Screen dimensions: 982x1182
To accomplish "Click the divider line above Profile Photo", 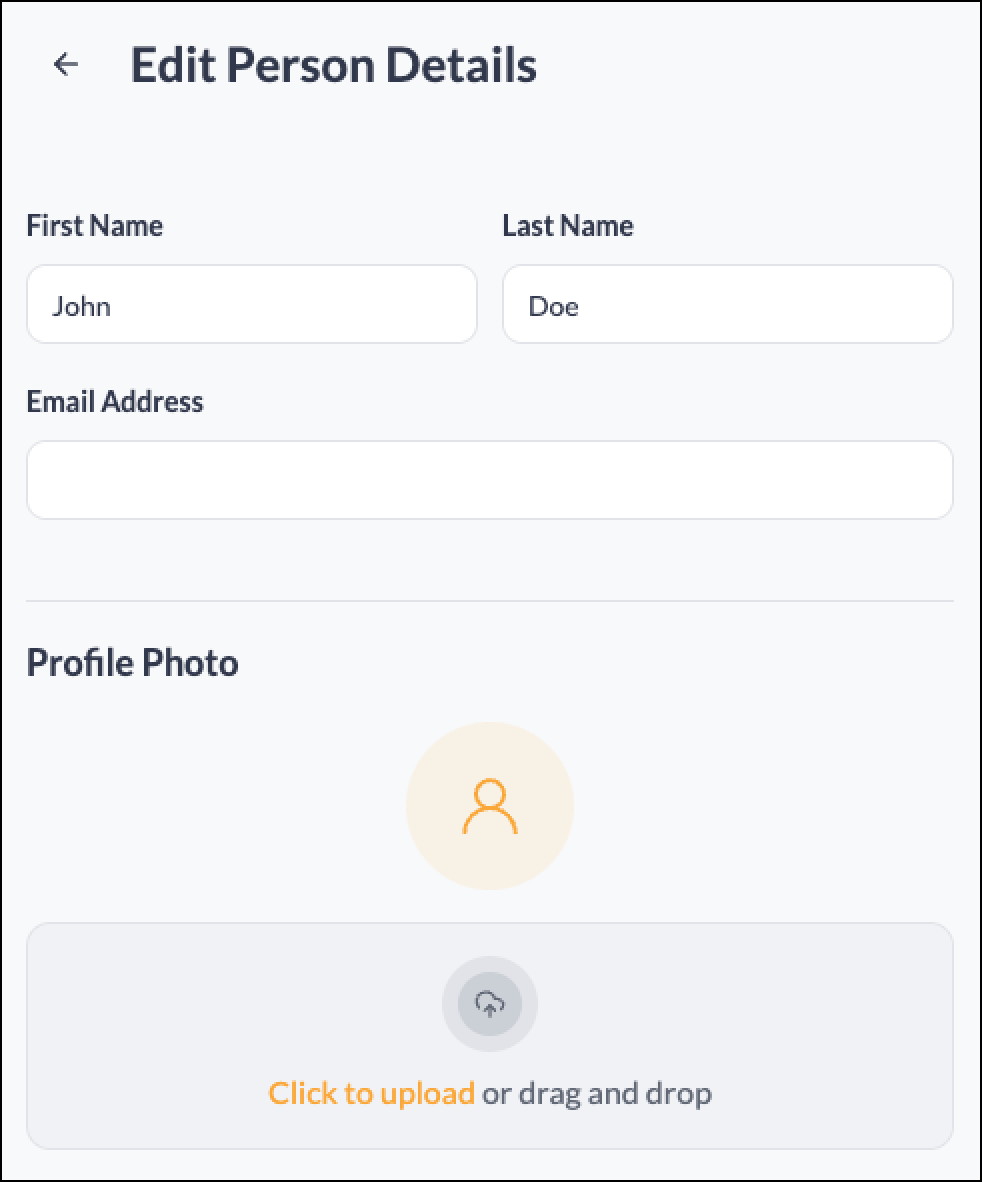I will 490,601.
